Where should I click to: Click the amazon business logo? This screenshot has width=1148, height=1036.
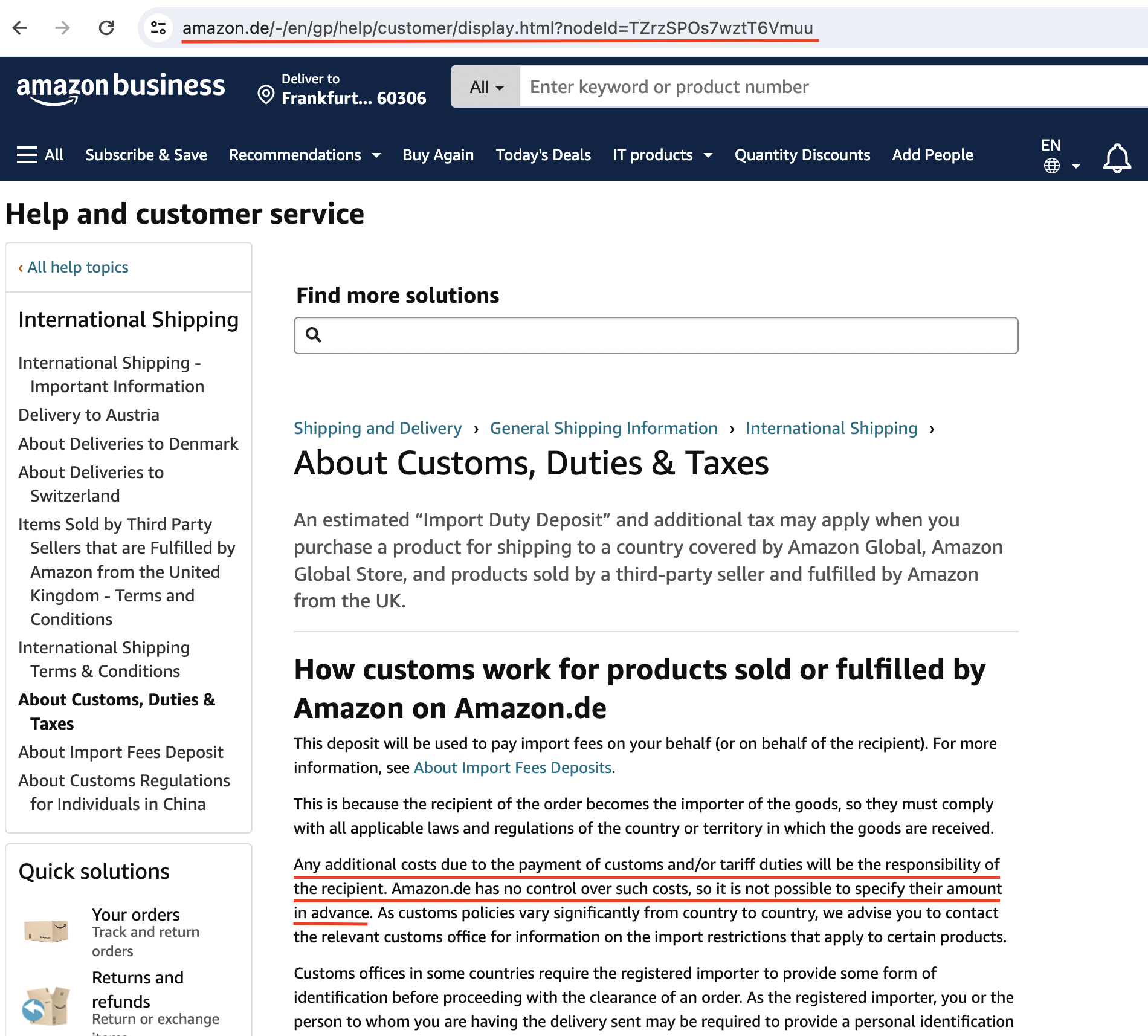[121, 88]
